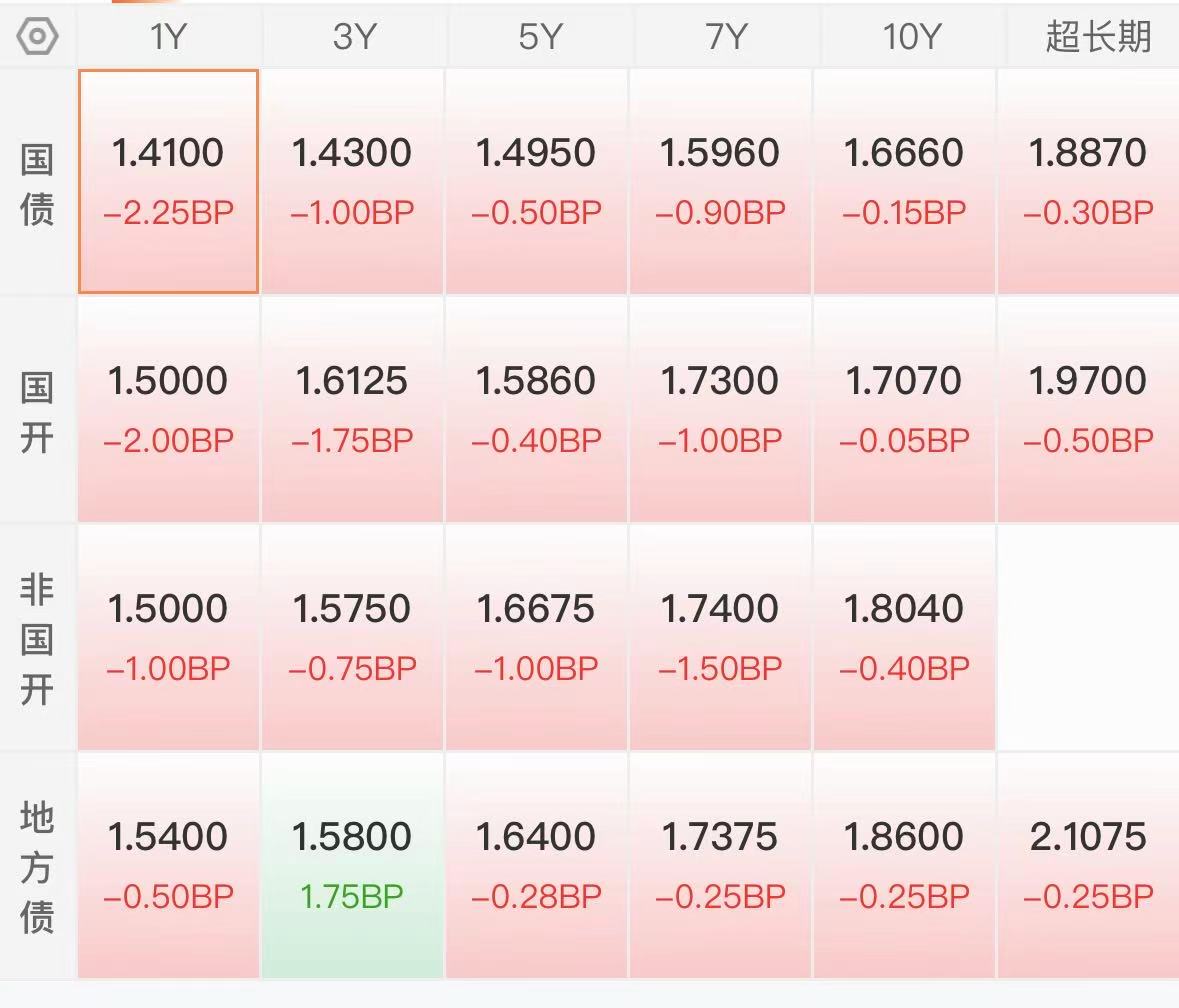Select the 地方债 超长期 cell 2.1075
Screen dimensions: 1179x1008
coord(1089,865)
